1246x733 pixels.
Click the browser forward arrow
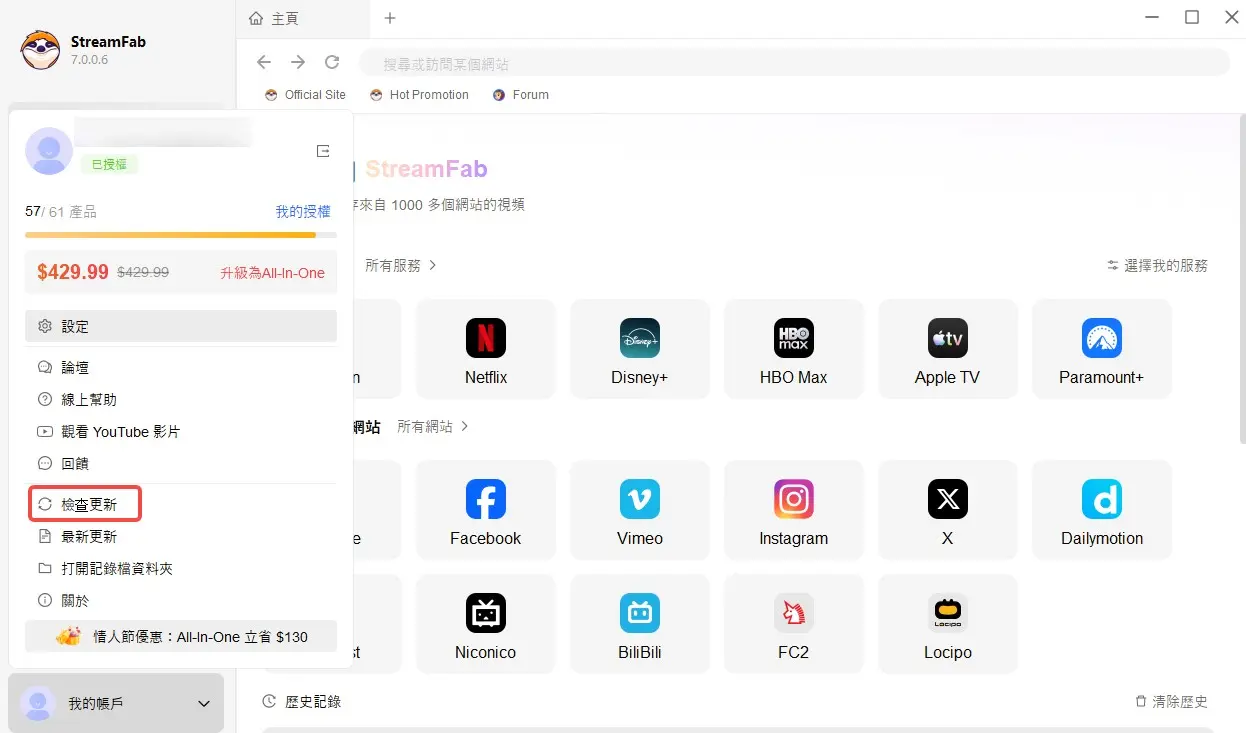point(298,62)
